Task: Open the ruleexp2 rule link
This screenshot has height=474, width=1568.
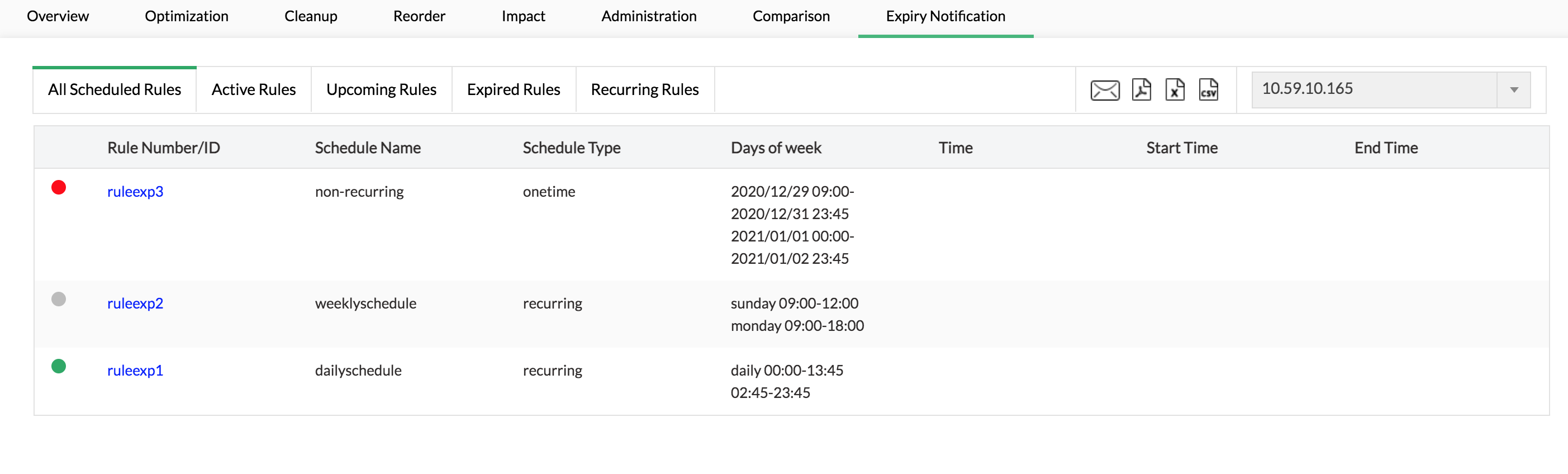Action: (135, 304)
